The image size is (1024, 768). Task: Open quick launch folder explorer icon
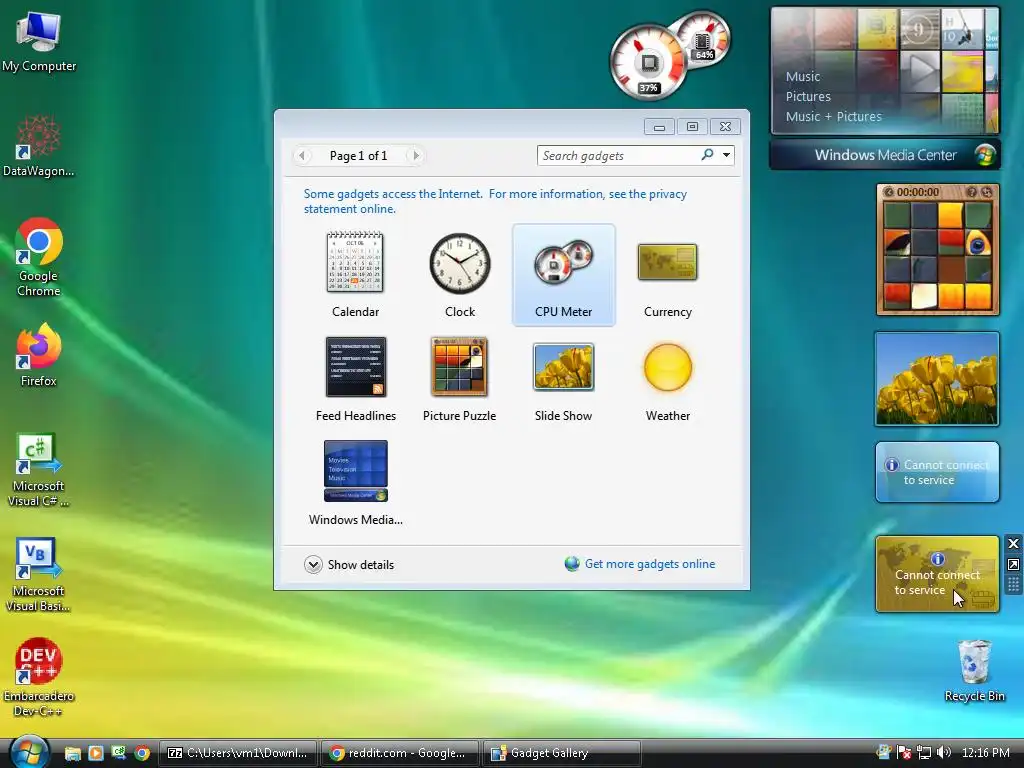(x=72, y=753)
